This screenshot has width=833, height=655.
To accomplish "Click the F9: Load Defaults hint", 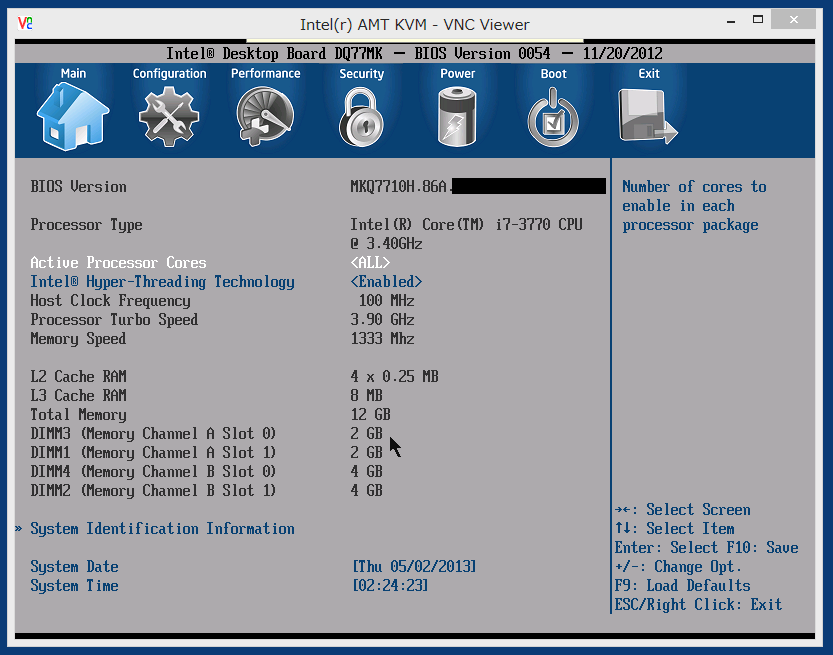I will 682,585.
